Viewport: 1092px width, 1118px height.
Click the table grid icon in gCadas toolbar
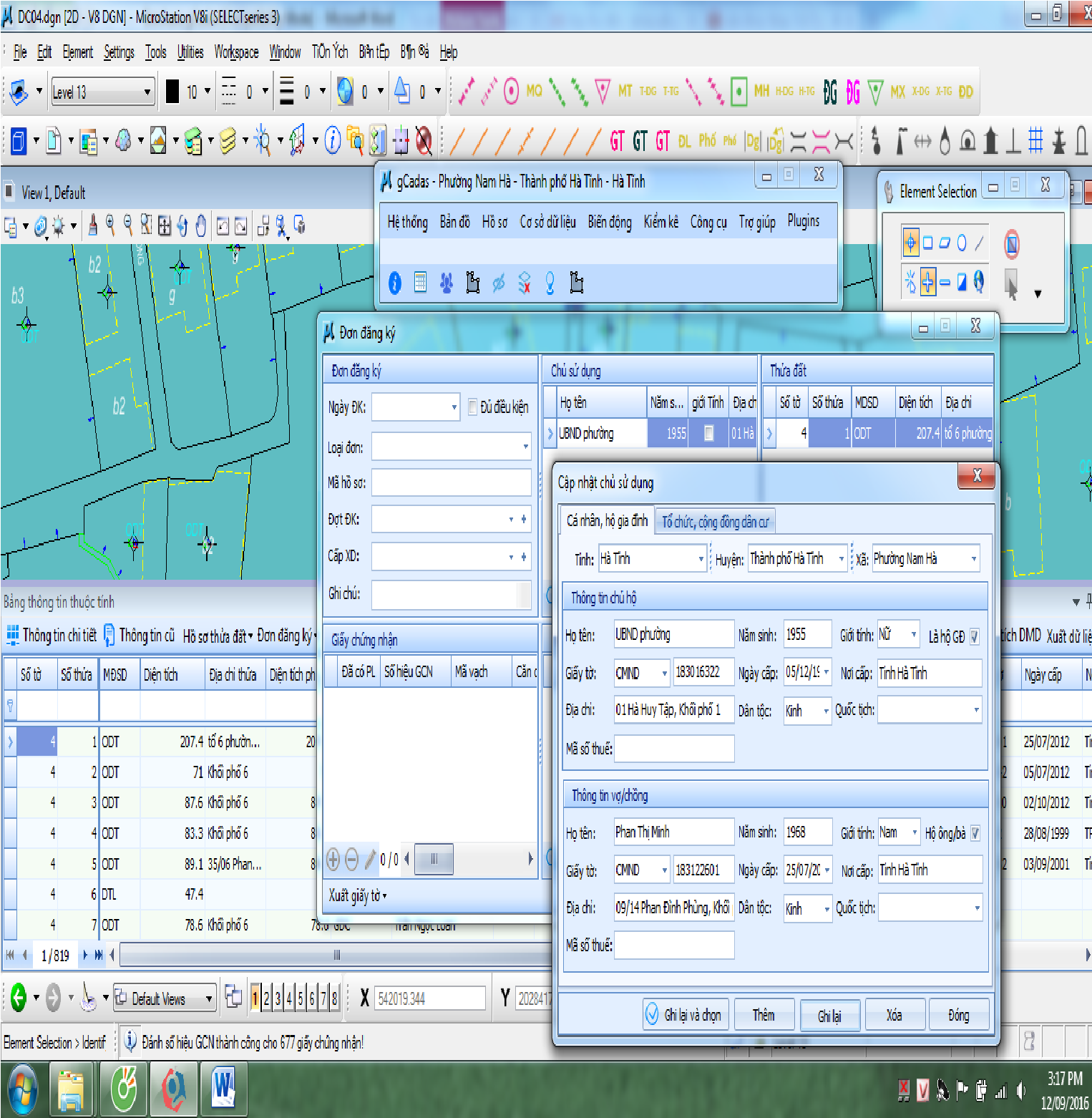(420, 283)
